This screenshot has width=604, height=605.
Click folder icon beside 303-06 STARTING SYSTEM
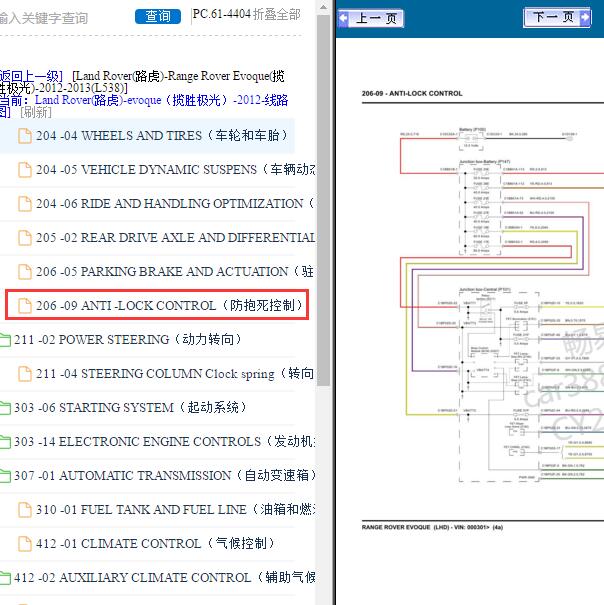pyautogui.click(x=5, y=408)
